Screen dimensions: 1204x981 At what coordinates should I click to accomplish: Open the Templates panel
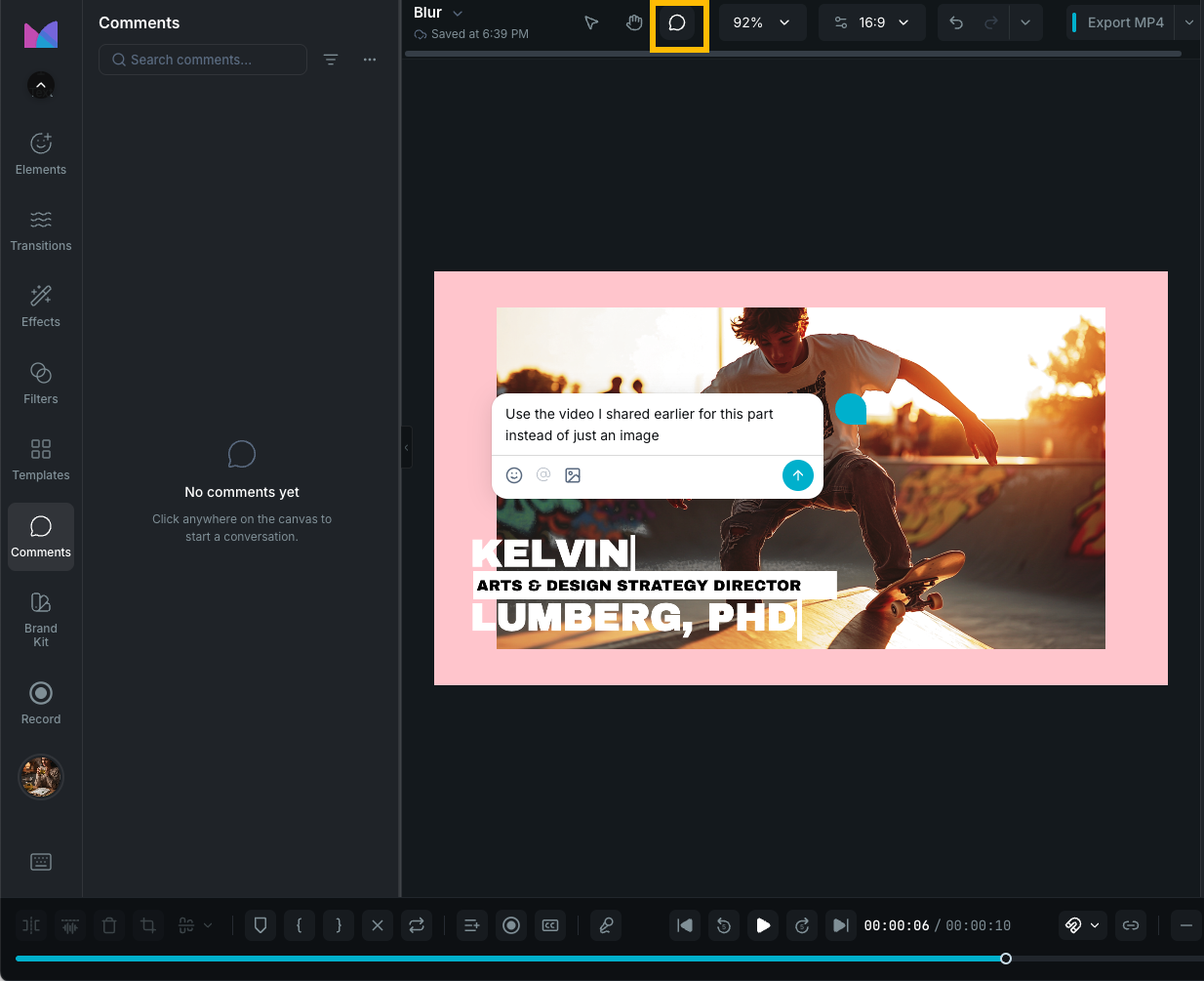41,460
